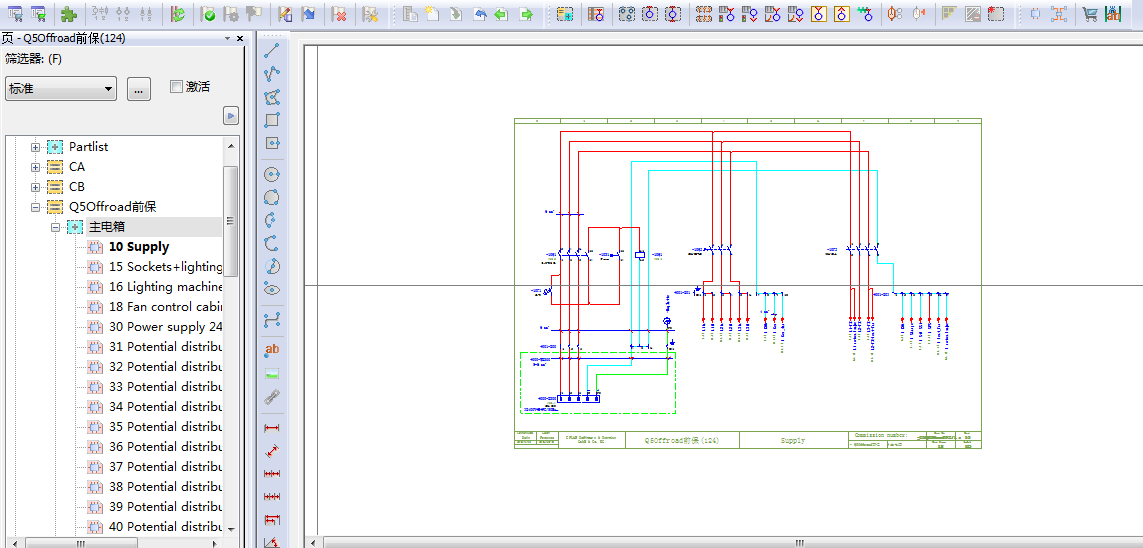The width and height of the screenshot is (1143, 548).
Task: Insert an image with the picture tool
Action: pos(272,373)
